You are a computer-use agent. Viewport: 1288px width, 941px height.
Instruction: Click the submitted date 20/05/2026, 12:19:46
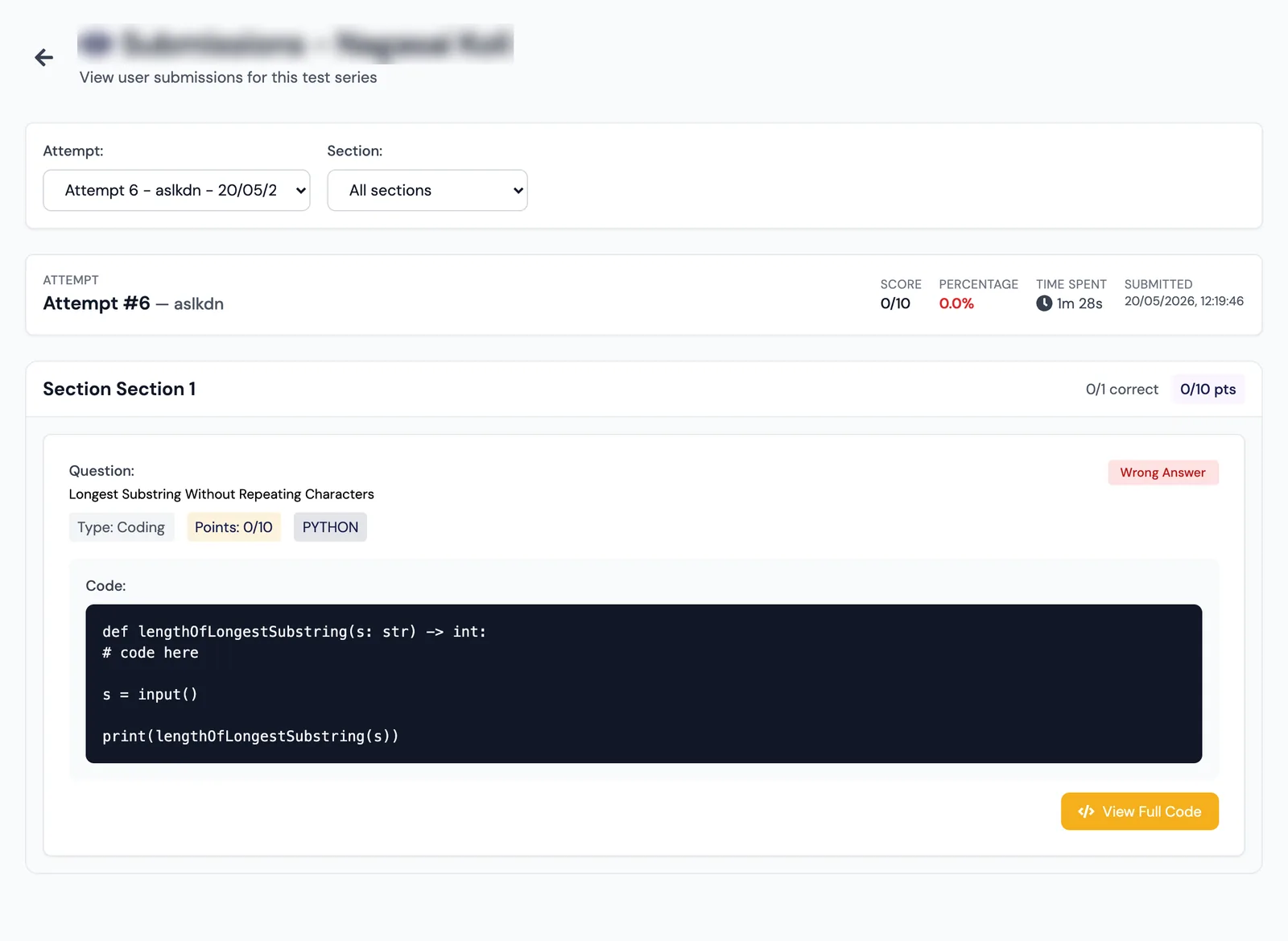tap(1183, 301)
